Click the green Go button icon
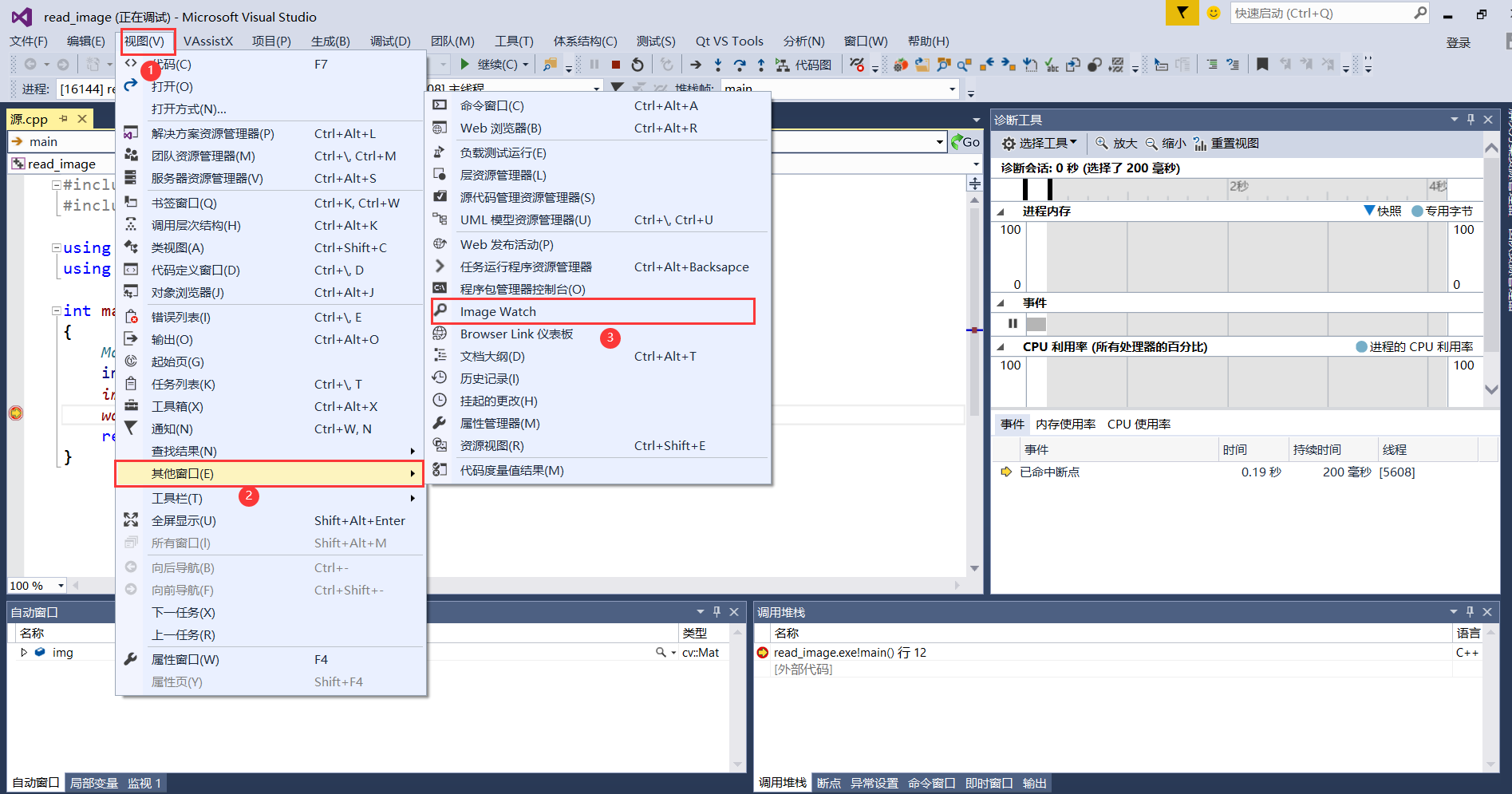The image size is (1512, 794). [965, 142]
